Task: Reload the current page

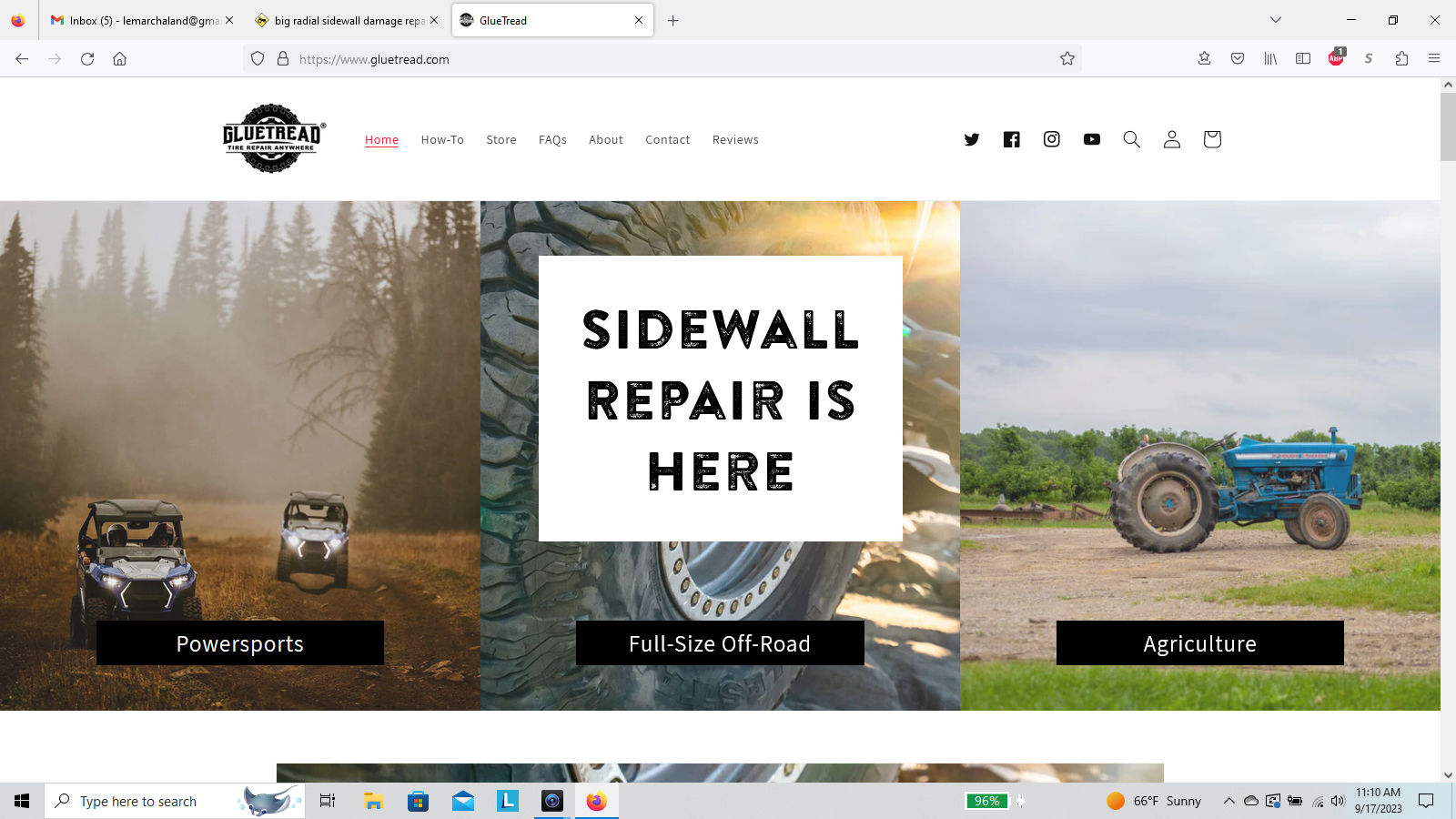Action: (x=87, y=59)
